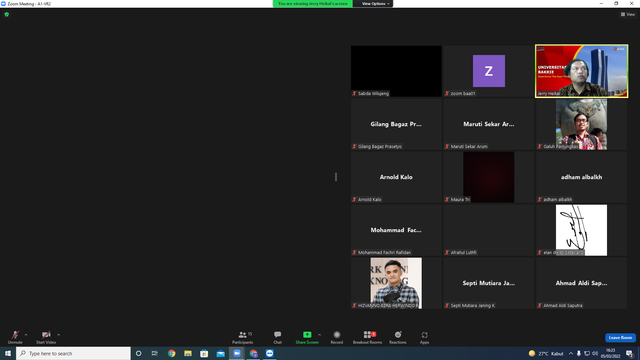This screenshot has width=640, height=360.
Task: Select Maruti Sekar Arum tile
Action: coord(489,124)
